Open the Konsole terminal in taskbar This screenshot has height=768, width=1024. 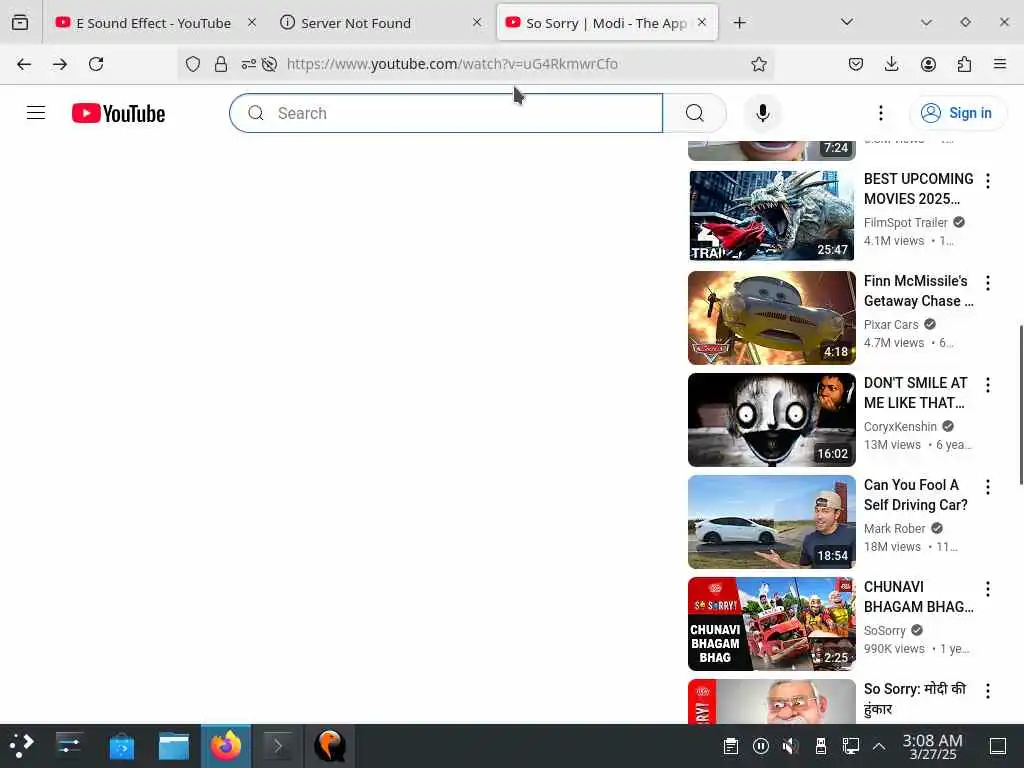[278, 746]
